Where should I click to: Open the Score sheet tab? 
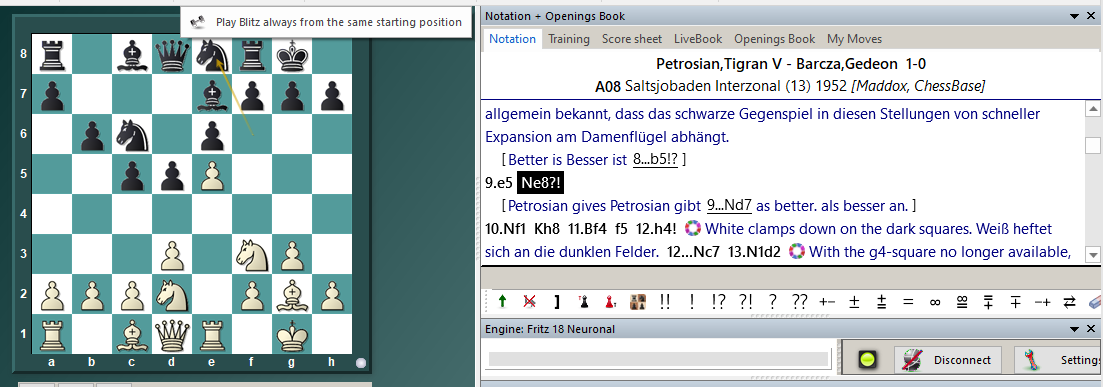point(632,39)
